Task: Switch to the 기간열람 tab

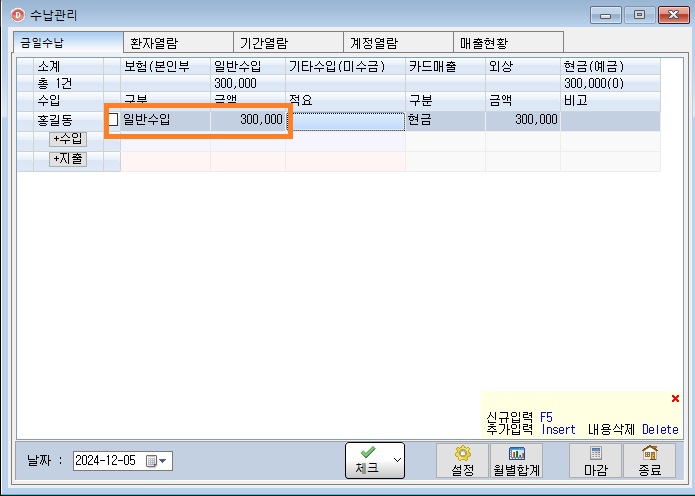Action: pyautogui.click(x=288, y=43)
